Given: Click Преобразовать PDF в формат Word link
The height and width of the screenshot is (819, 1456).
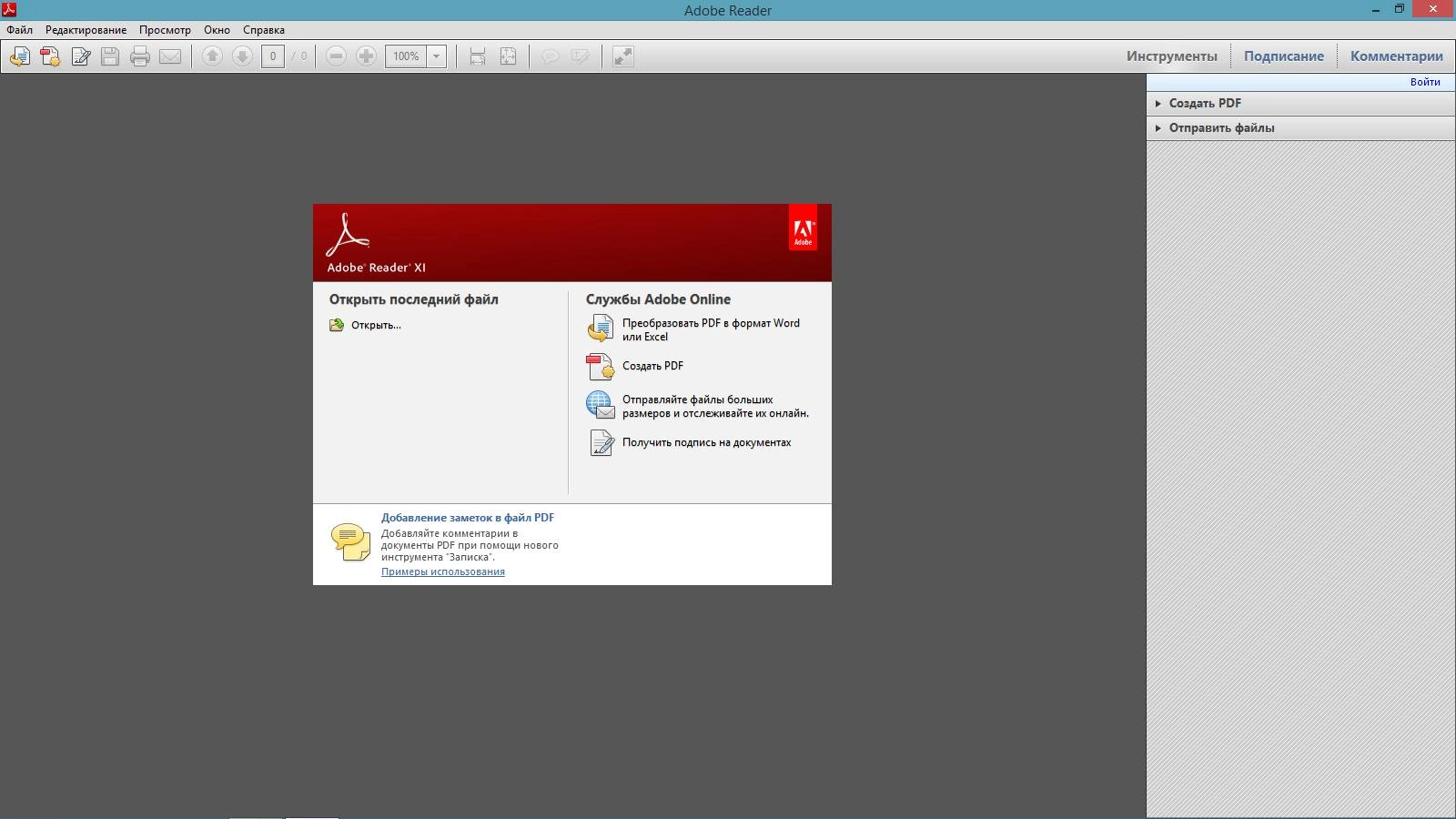Looking at the screenshot, I should pyautogui.click(x=711, y=329).
